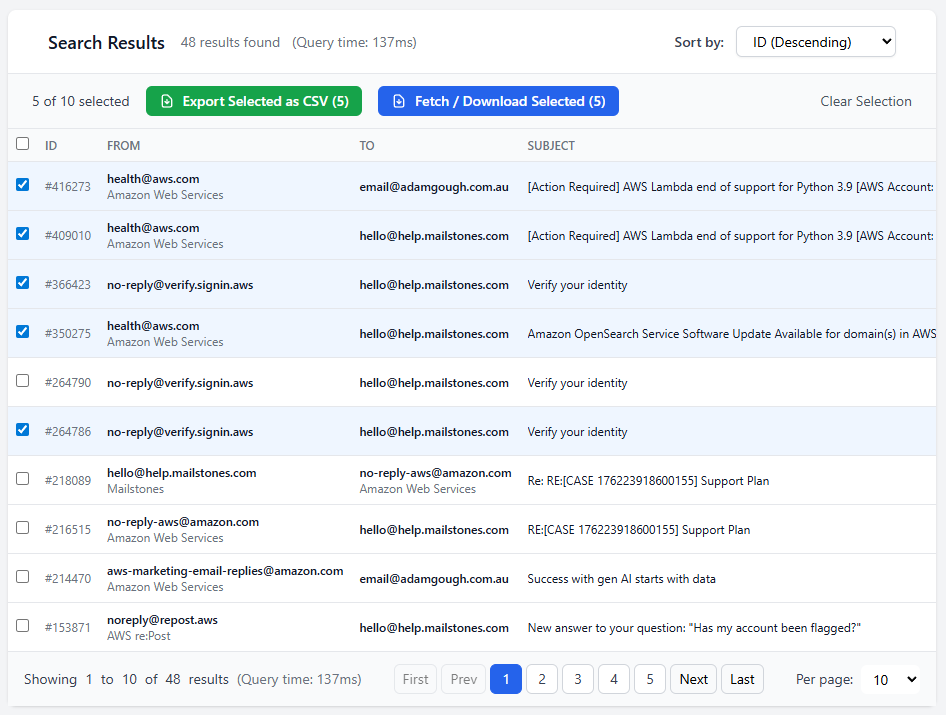This screenshot has height=715, width=946.
Task: Go to page 2 of results
Action: [x=541, y=679]
